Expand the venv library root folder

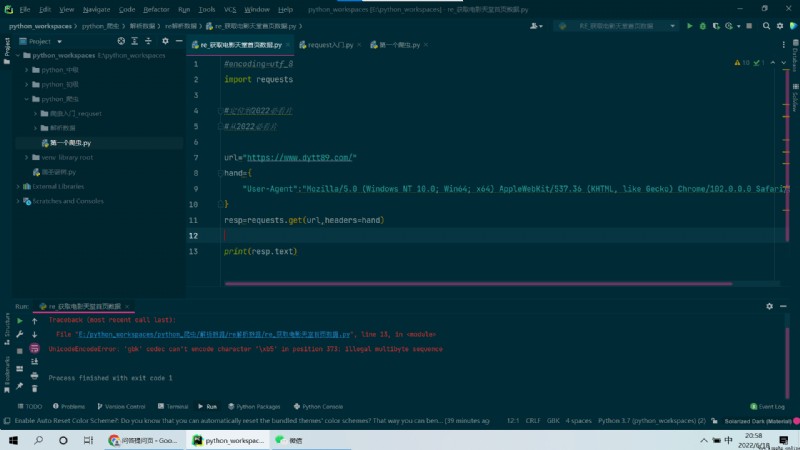27,157
